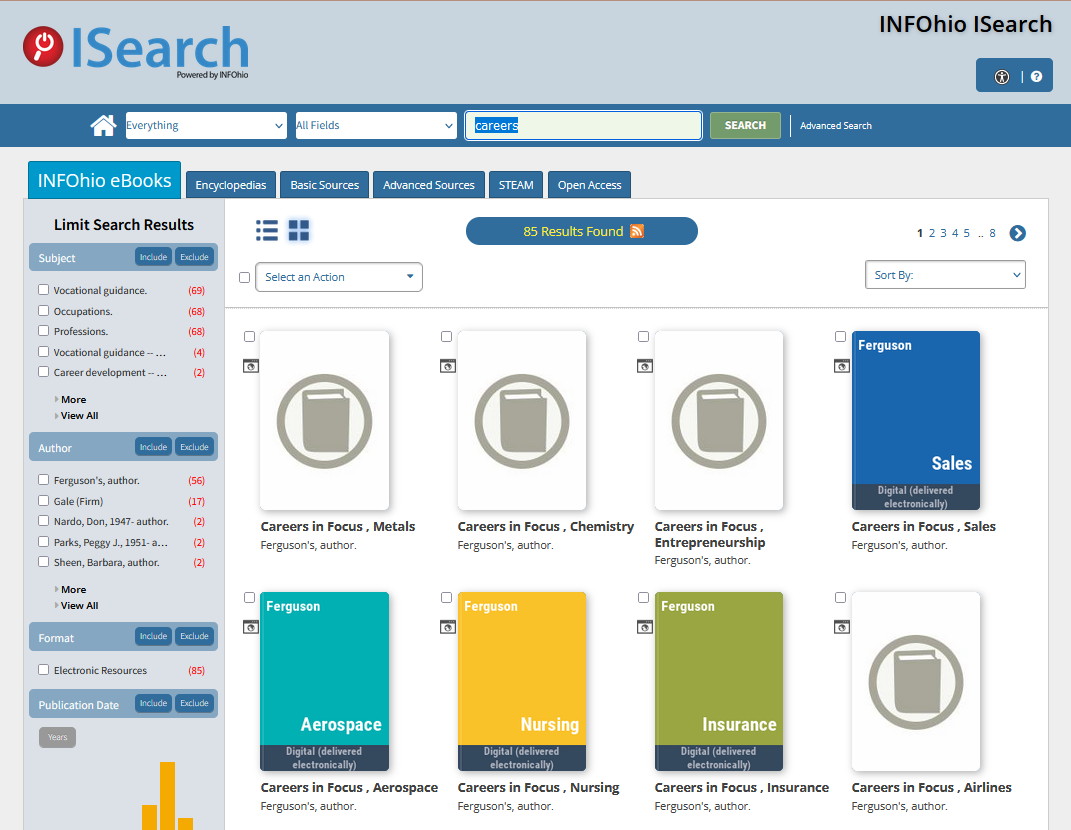Click Include for Format filter
1071x830 pixels.
pyautogui.click(x=154, y=636)
